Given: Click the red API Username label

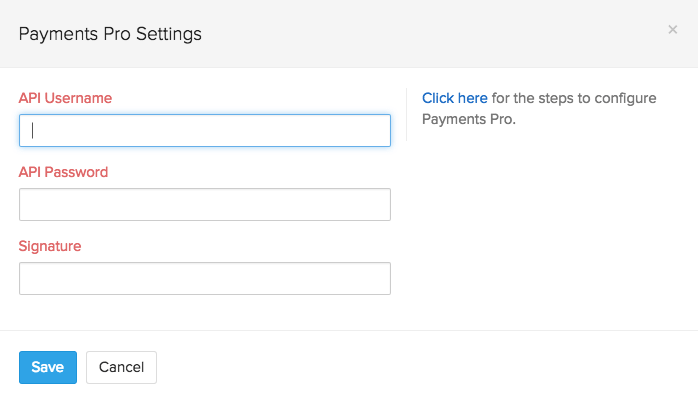Looking at the screenshot, I should click(65, 98).
